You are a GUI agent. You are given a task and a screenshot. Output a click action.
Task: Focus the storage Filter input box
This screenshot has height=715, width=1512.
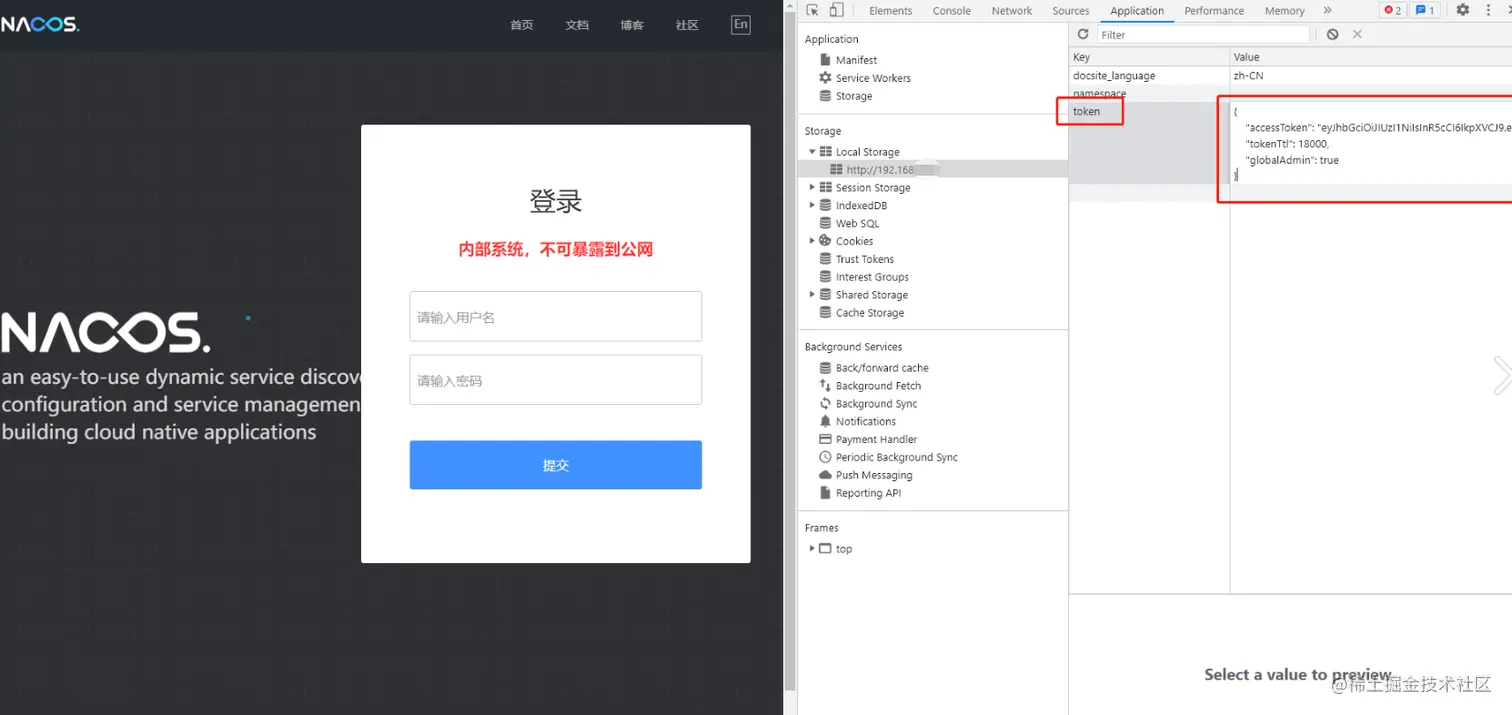1203,34
